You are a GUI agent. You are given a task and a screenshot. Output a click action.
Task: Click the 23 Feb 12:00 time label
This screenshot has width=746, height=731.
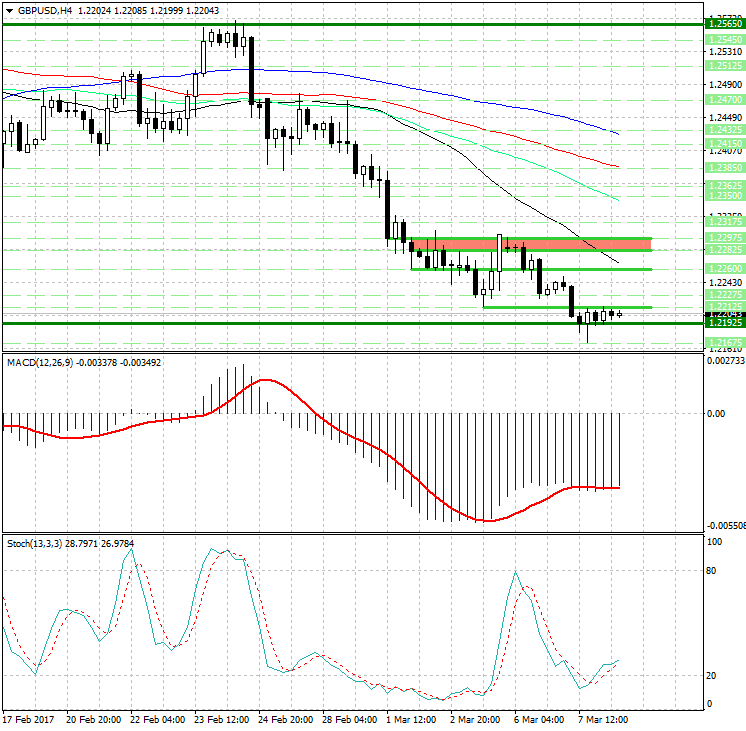pos(220,720)
